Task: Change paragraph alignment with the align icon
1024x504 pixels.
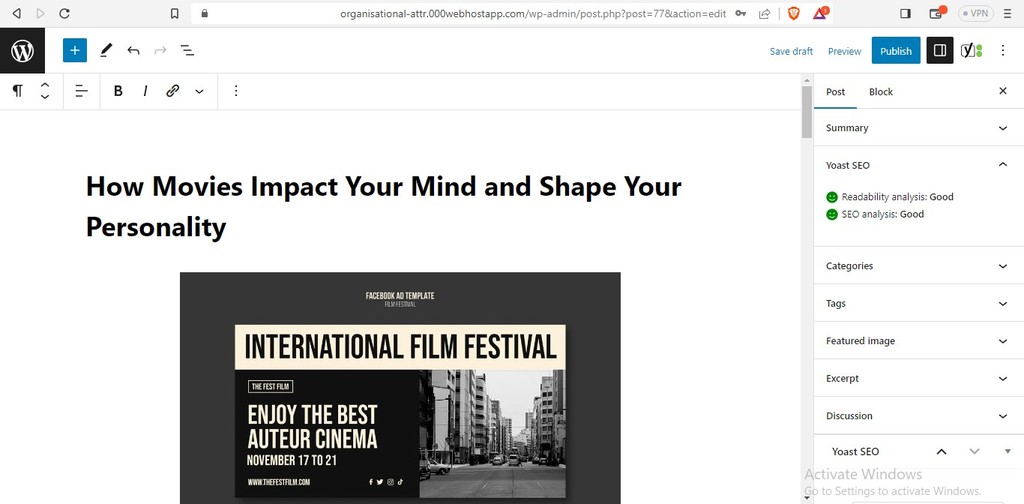Action: pos(82,91)
